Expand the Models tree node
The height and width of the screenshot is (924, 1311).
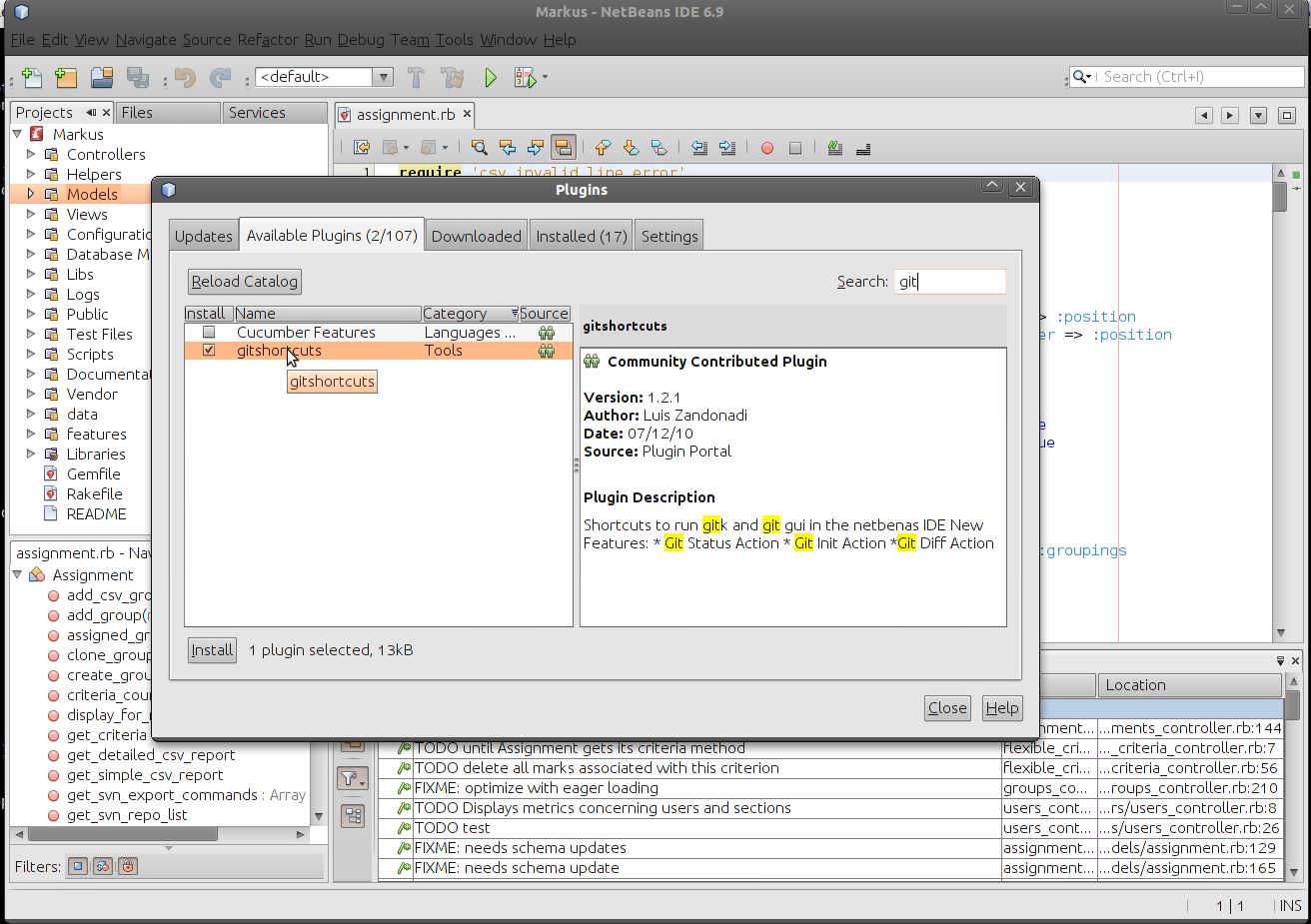click(x=31, y=194)
